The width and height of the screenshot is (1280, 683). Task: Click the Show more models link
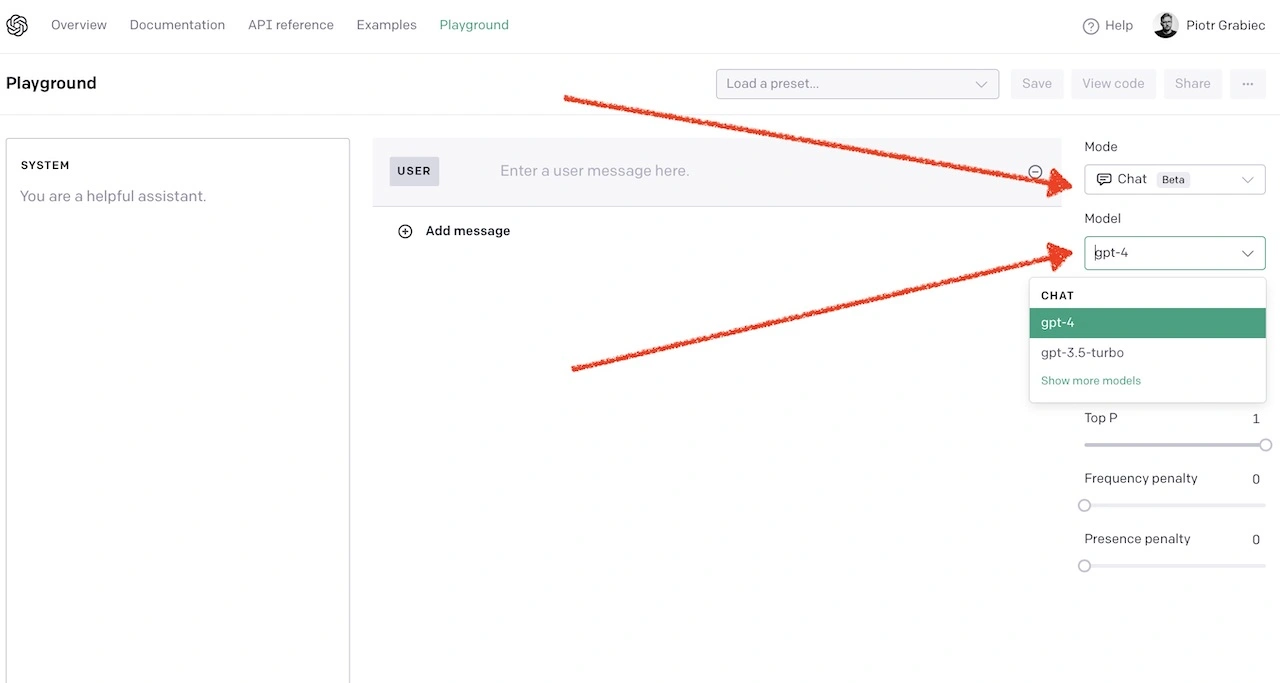[x=1090, y=381]
